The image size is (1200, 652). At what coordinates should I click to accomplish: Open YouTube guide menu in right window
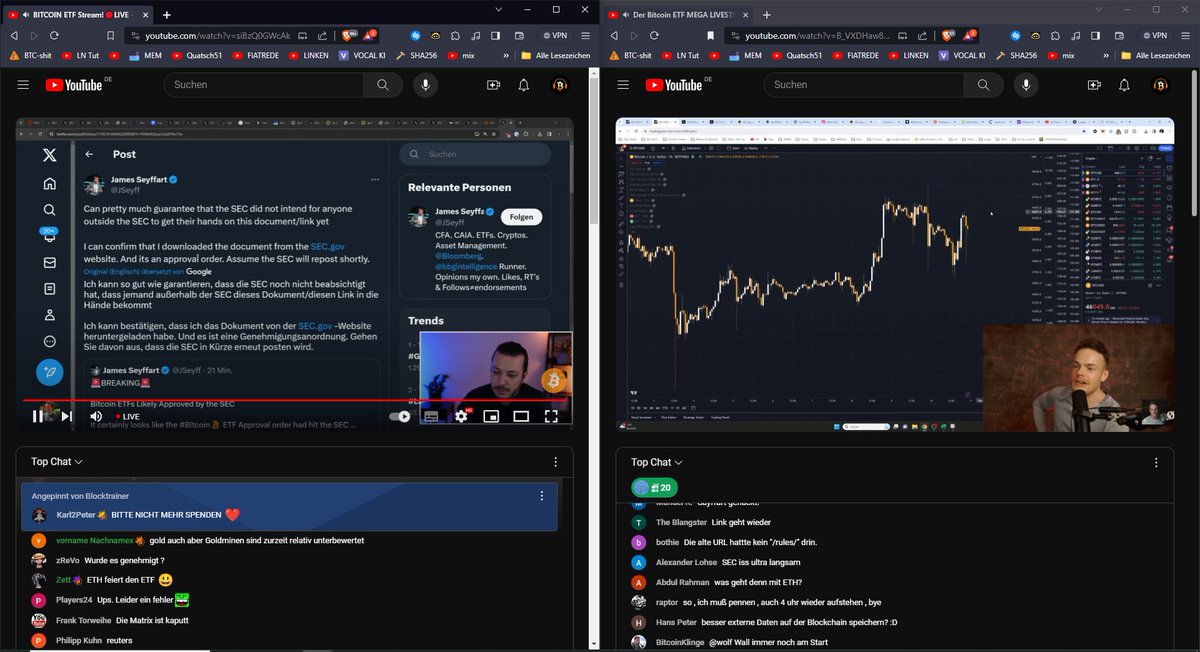623,85
